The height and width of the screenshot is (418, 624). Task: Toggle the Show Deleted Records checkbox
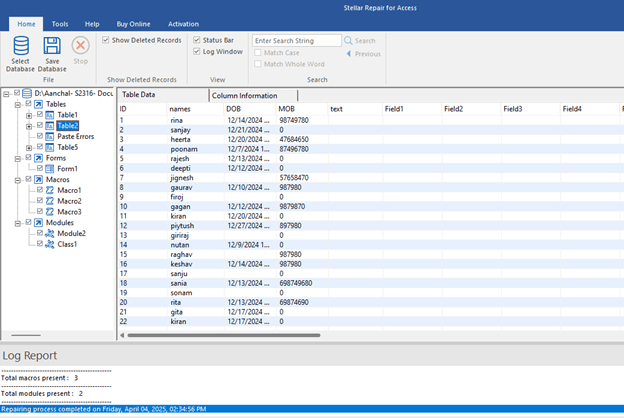[106, 40]
